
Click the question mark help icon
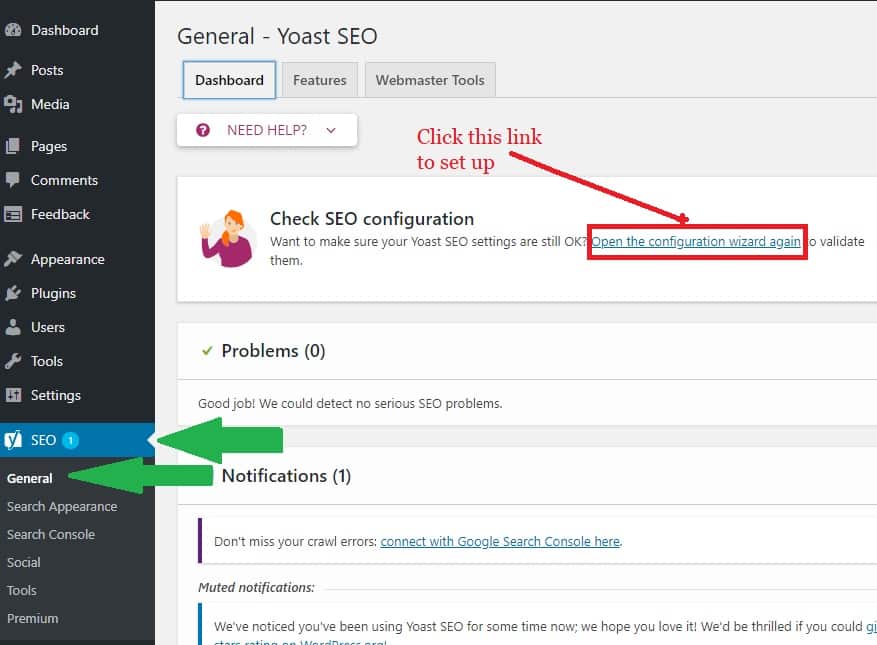coord(203,130)
